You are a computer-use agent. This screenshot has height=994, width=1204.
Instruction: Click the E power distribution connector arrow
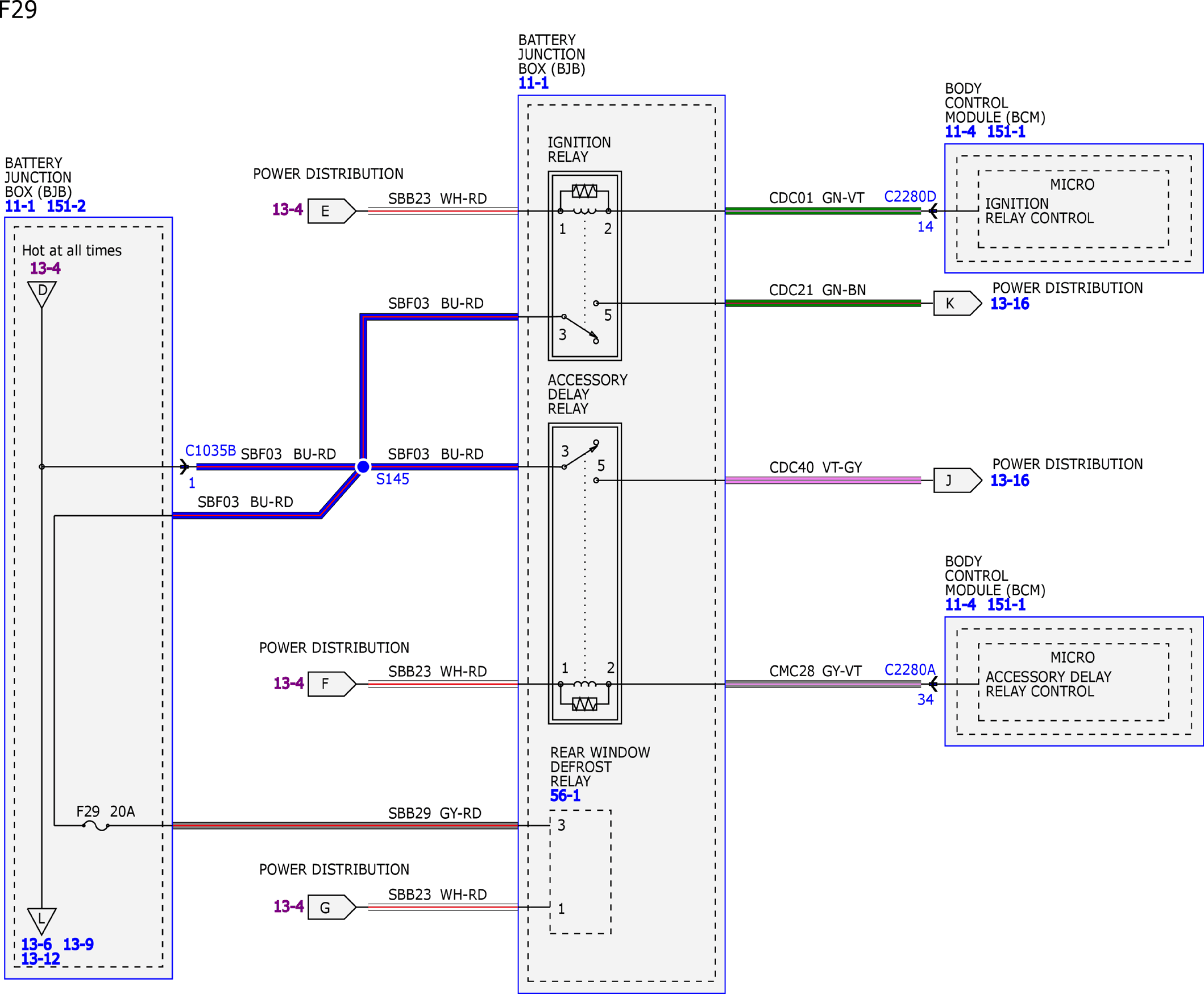pos(331,211)
